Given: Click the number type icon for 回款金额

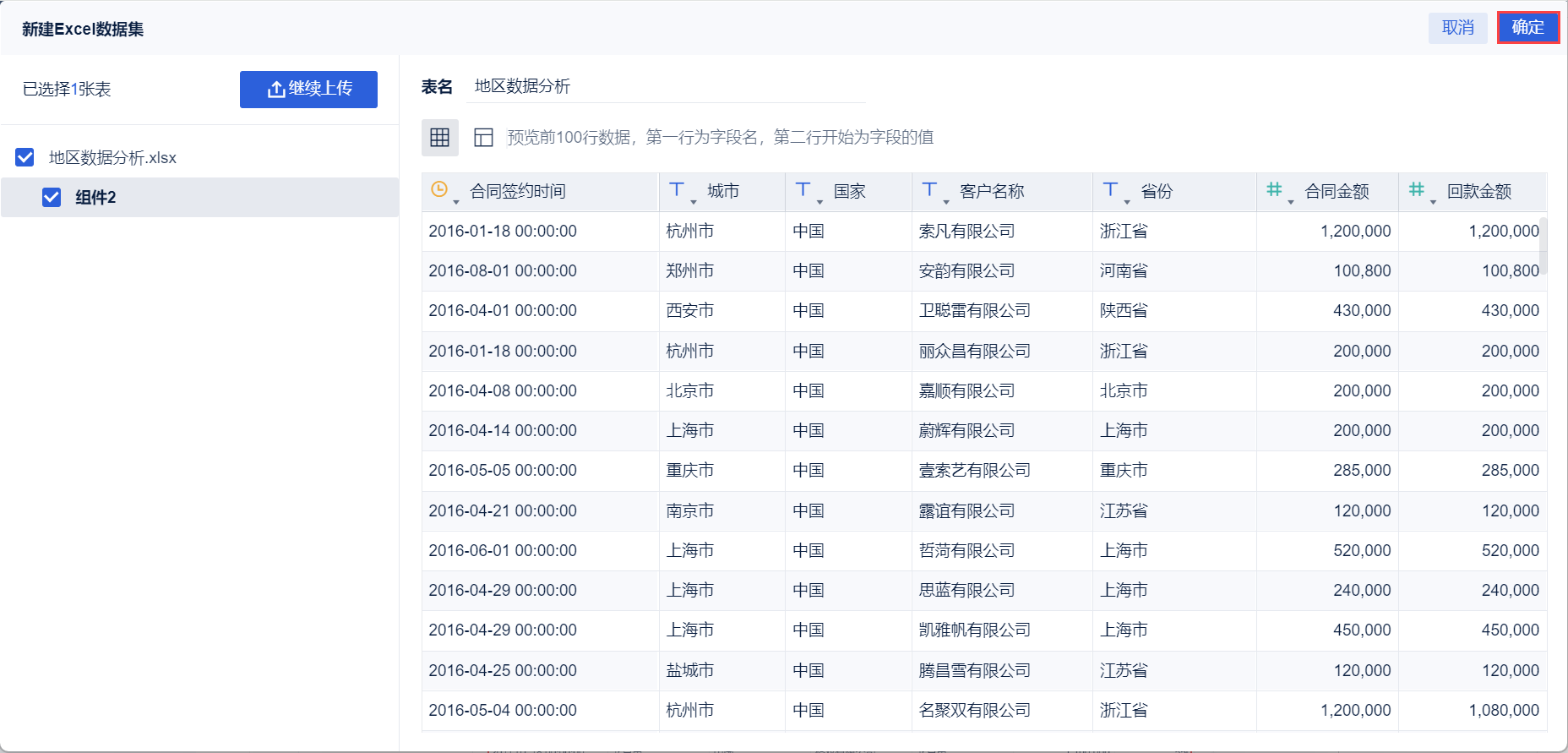Looking at the screenshot, I should pos(1417,189).
